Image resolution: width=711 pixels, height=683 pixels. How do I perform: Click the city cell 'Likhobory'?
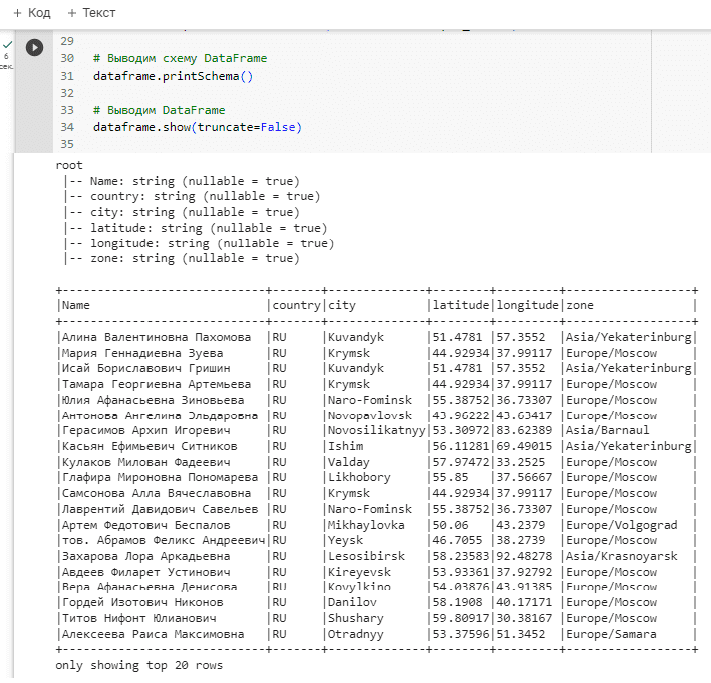[x=359, y=478]
